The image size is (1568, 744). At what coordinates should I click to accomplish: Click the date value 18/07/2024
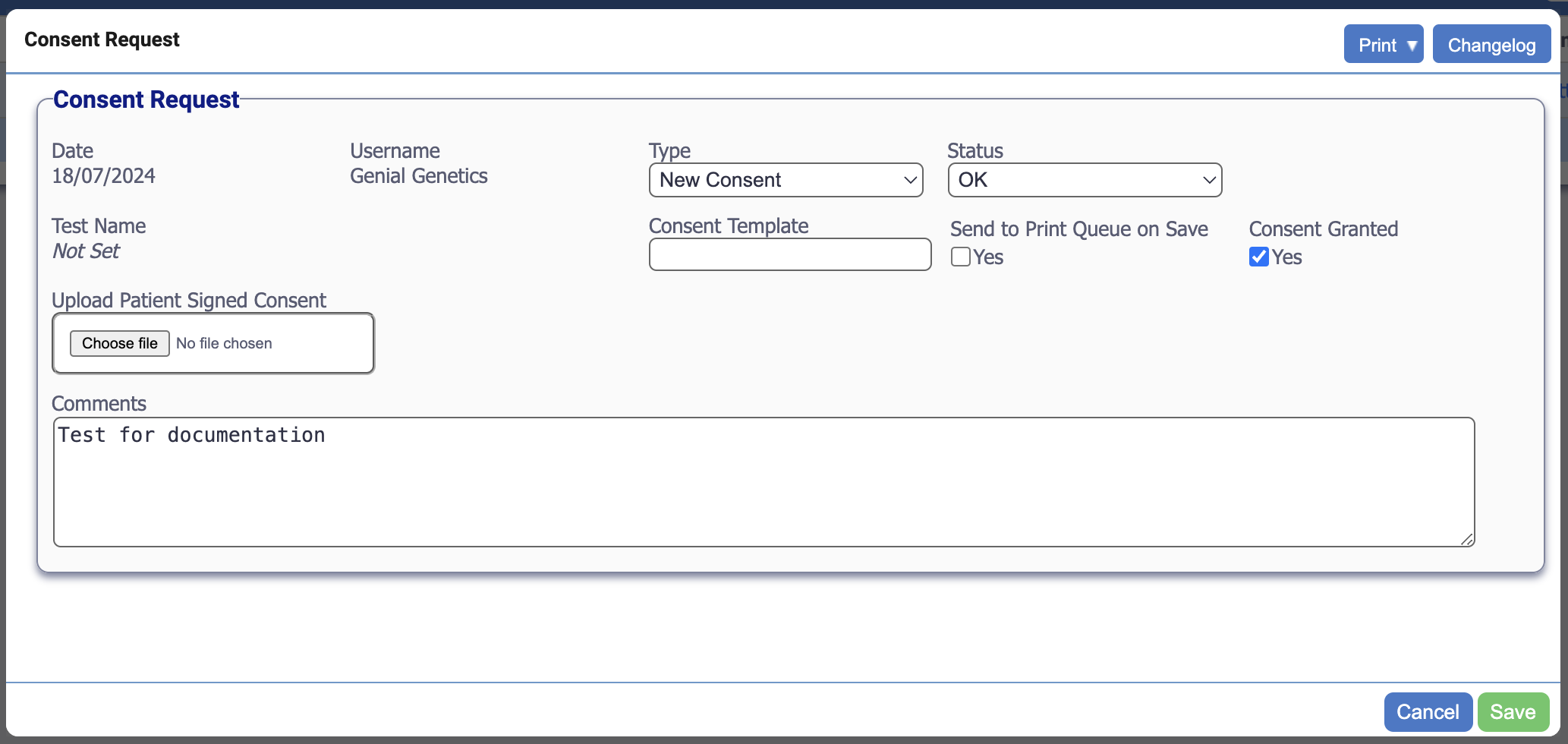(103, 176)
